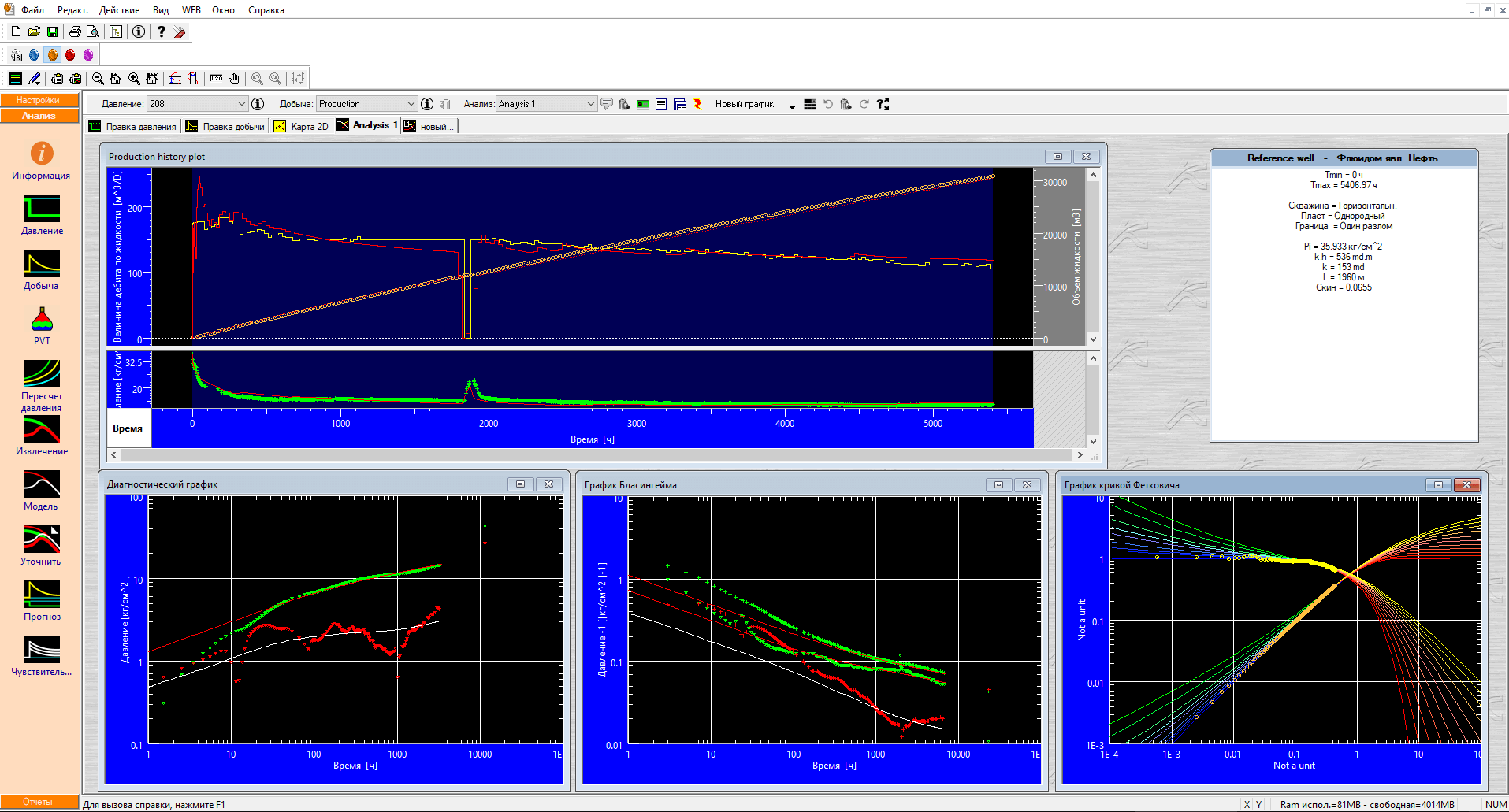The image size is (1509, 812).
Task: Click info icon next to Добыча field
Action: coord(427,104)
